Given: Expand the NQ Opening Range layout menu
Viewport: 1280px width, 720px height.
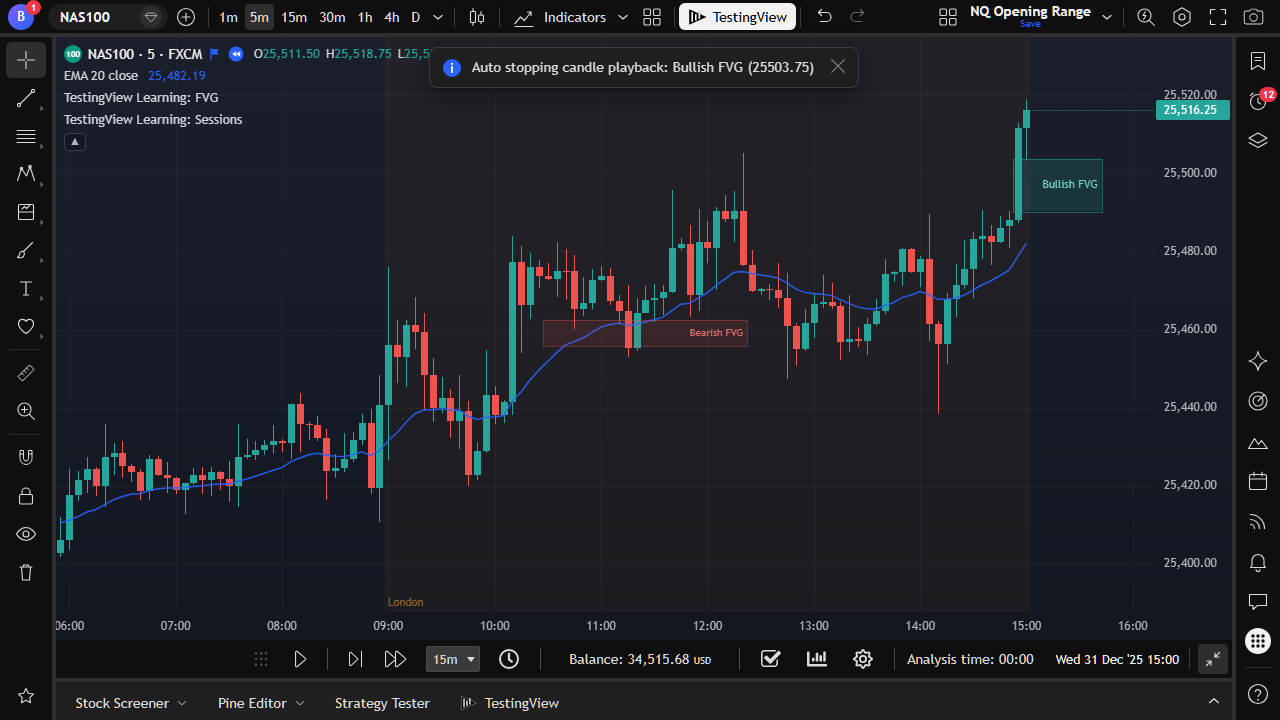Looking at the screenshot, I should coord(1106,17).
